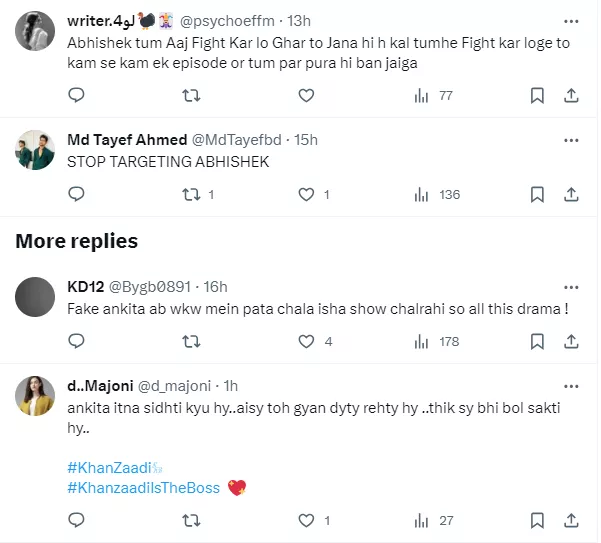Viewport: 601px width, 543px height.
Task: Open more options on d..Majoni's tweet
Action: (x=571, y=385)
